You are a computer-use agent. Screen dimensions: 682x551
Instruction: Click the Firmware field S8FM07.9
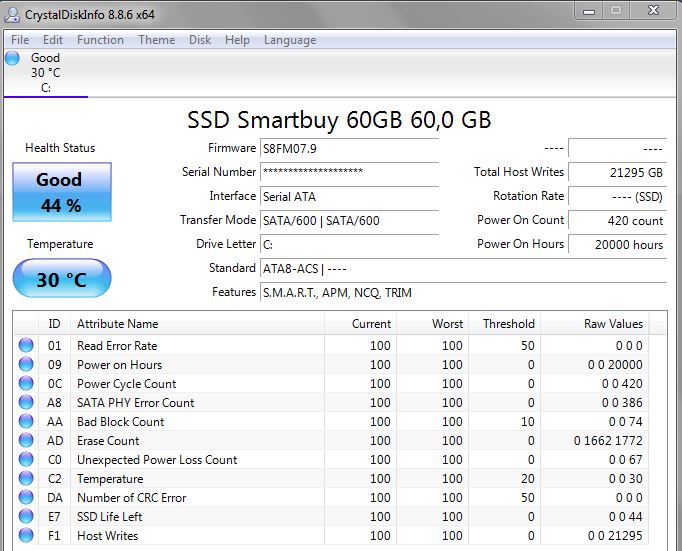click(349, 149)
